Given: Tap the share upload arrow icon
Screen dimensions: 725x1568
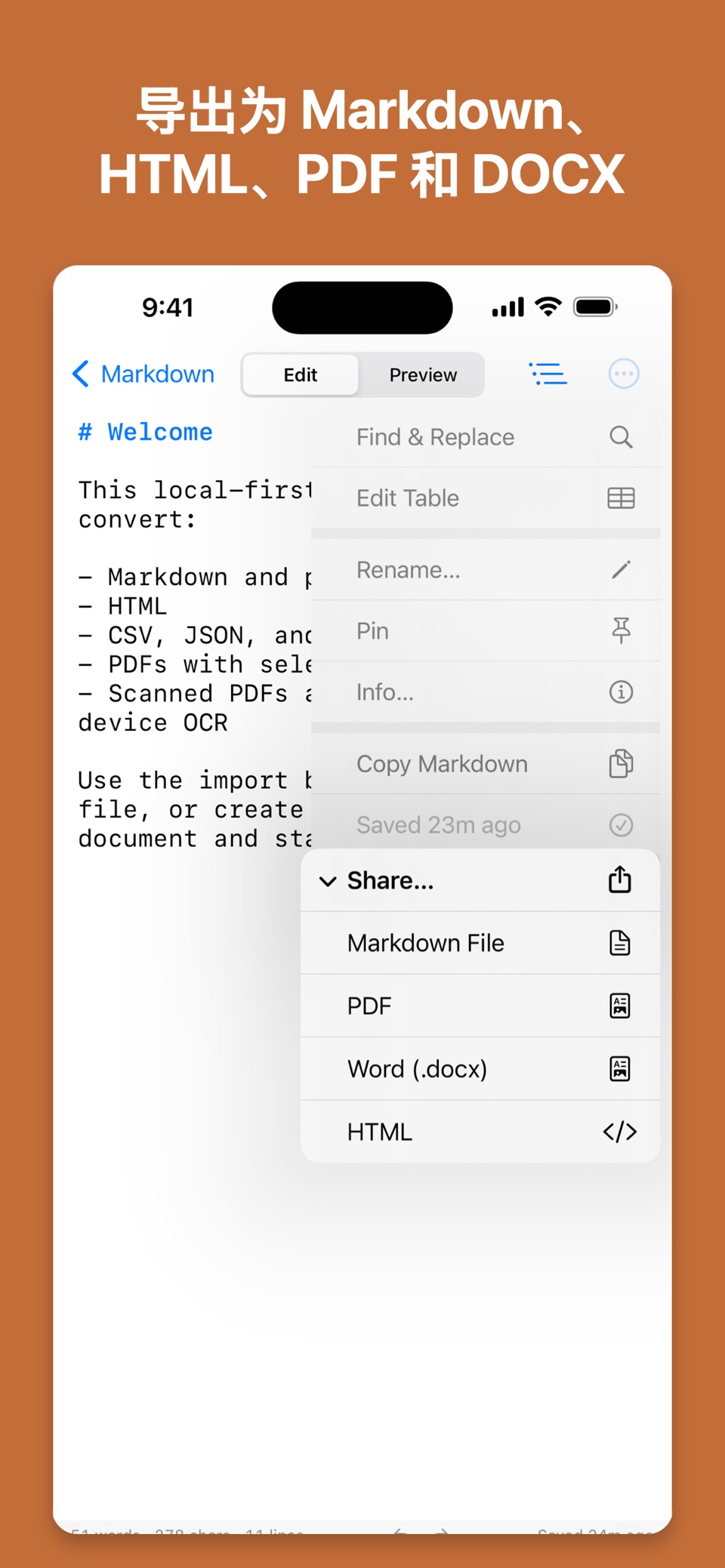Looking at the screenshot, I should click(620, 879).
